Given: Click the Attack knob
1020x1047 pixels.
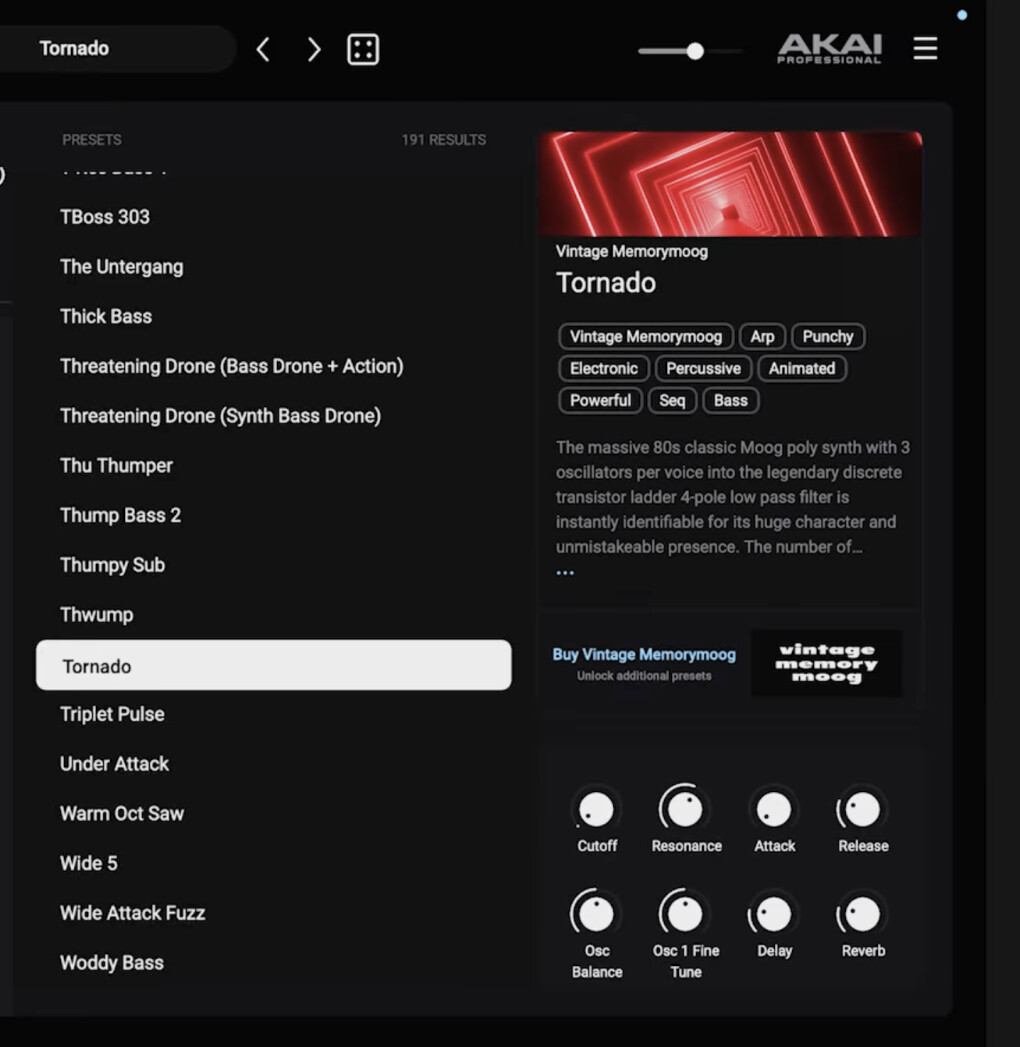Looking at the screenshot, I should click(774, 810).
